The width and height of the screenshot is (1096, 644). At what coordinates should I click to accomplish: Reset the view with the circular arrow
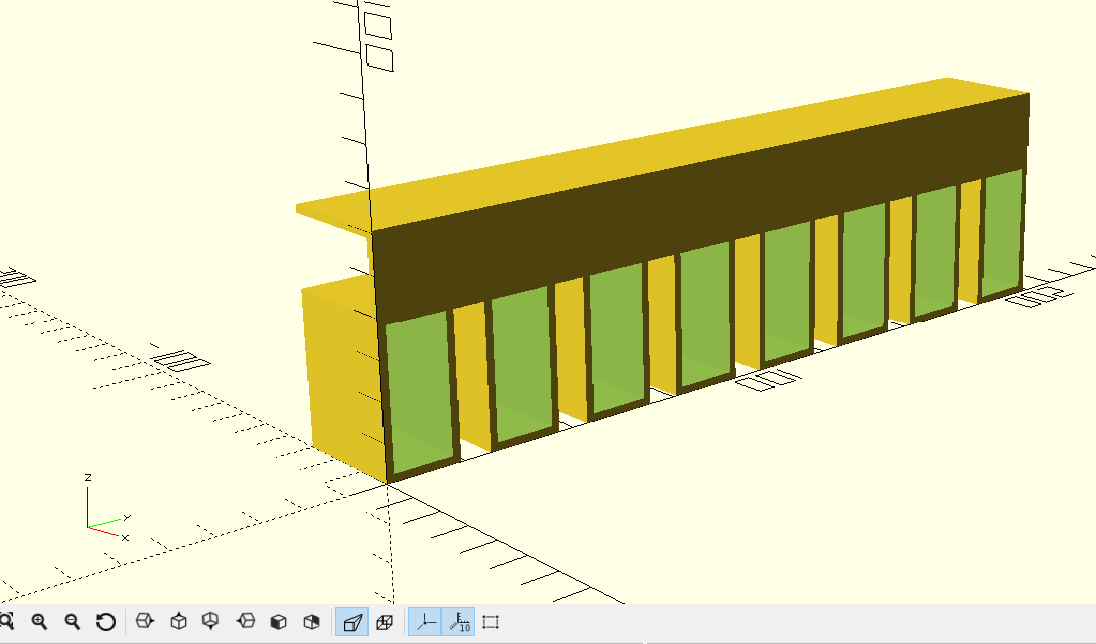point(106,622)
